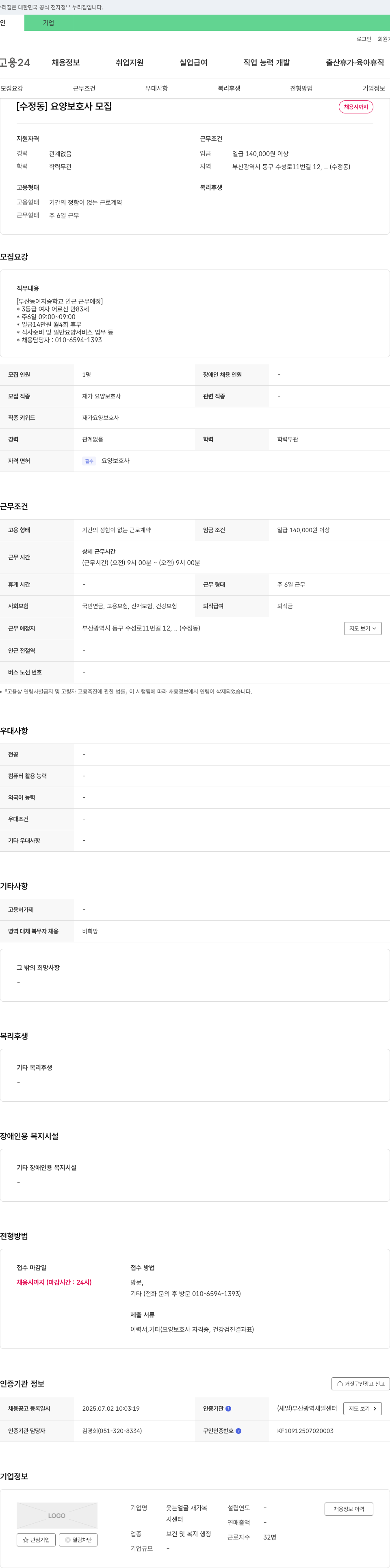The height and width of the screenshot is (1568, 390).
Task: View 채용정보 이력 for the company
Action: pos(349,1509)
